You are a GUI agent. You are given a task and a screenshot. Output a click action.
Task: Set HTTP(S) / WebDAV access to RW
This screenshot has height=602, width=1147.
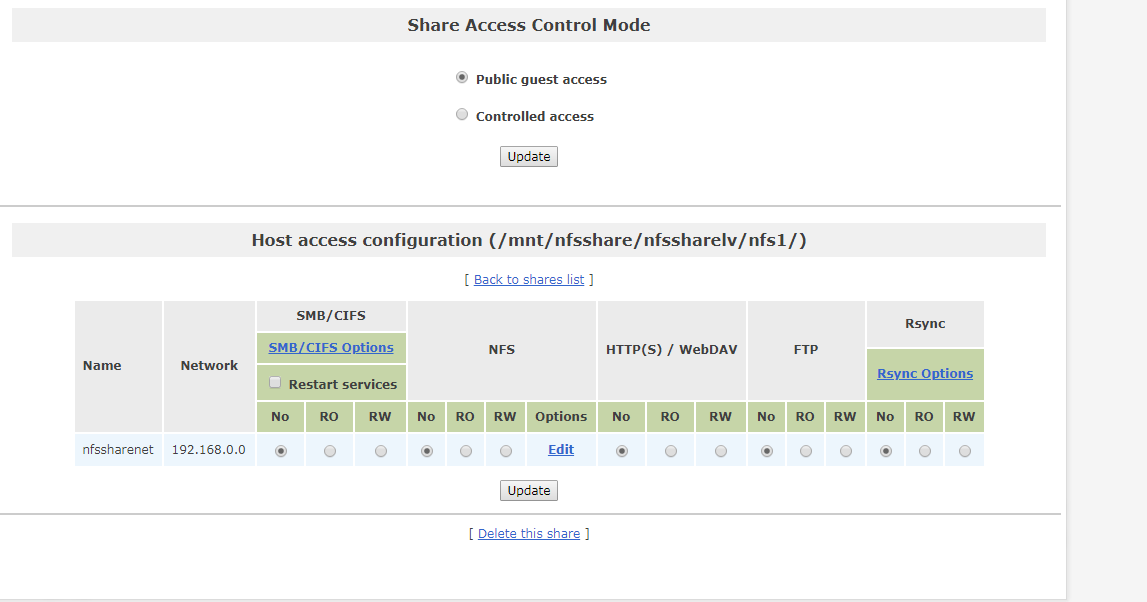719,450
